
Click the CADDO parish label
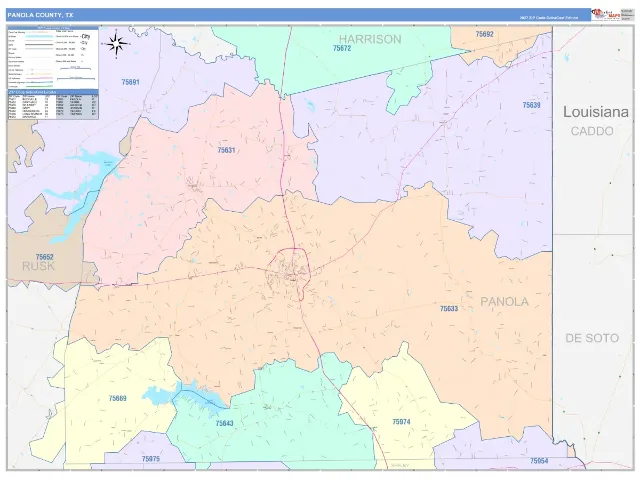[x=592, y=131]
